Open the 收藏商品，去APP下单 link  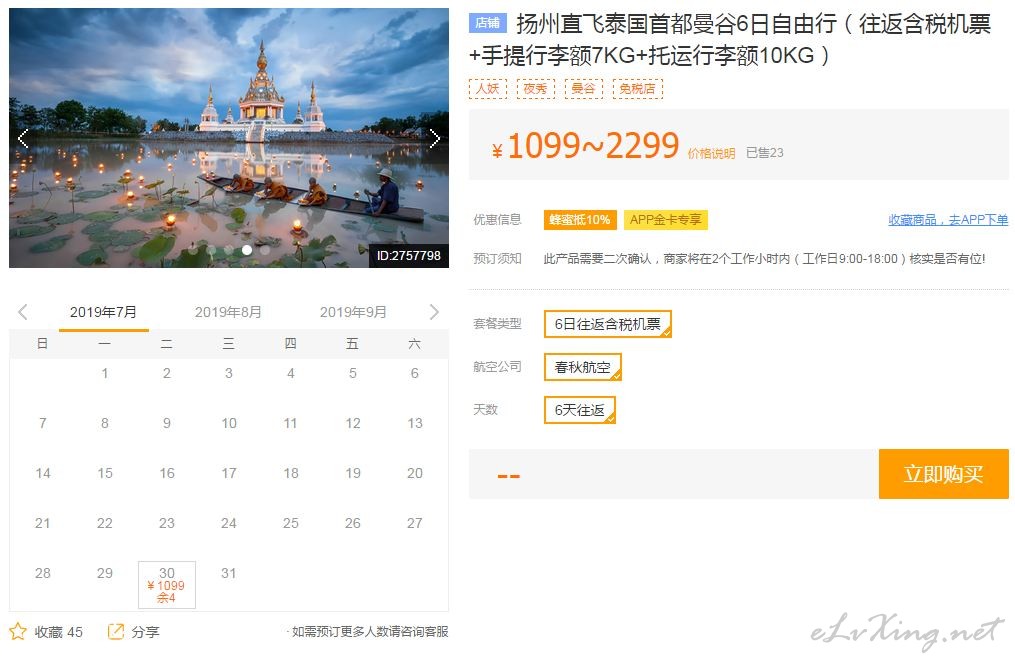(948, 220)
